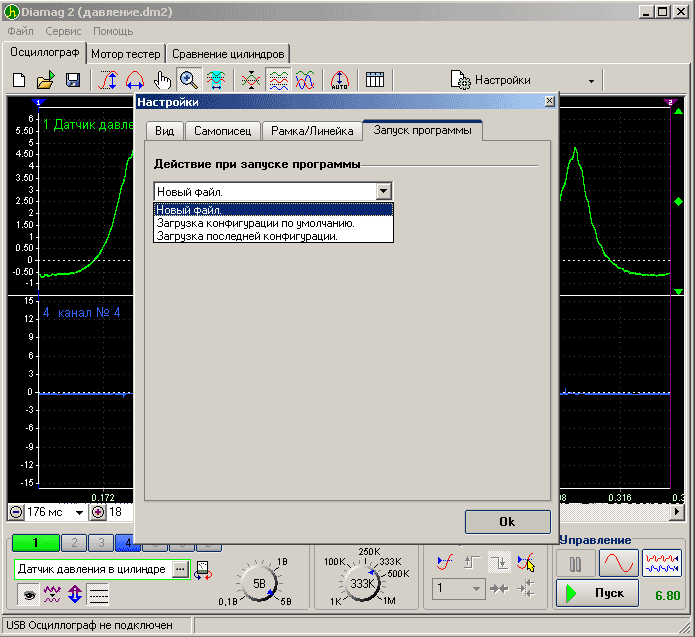
Task: Open the Настройки toolbar dropdown arrow
Action: [591, 81]
